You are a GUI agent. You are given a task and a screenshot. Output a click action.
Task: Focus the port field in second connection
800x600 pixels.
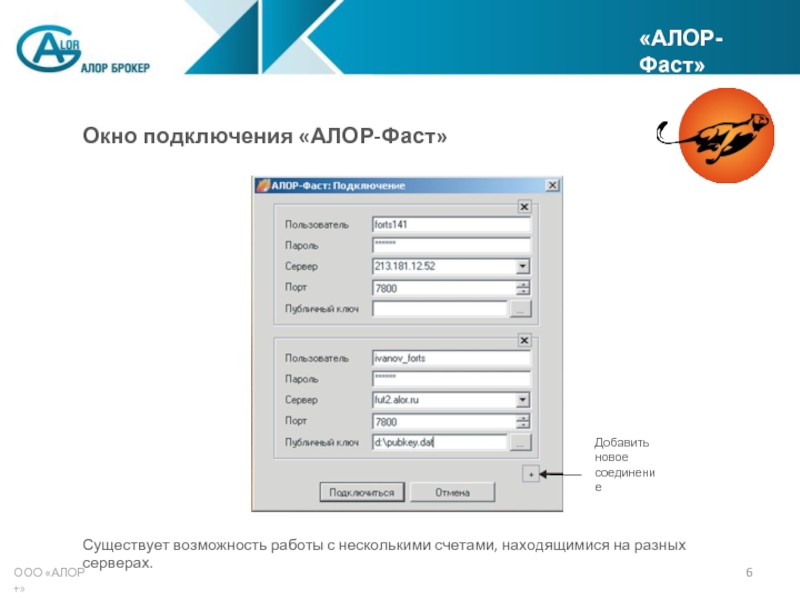[x=444, y=422]
